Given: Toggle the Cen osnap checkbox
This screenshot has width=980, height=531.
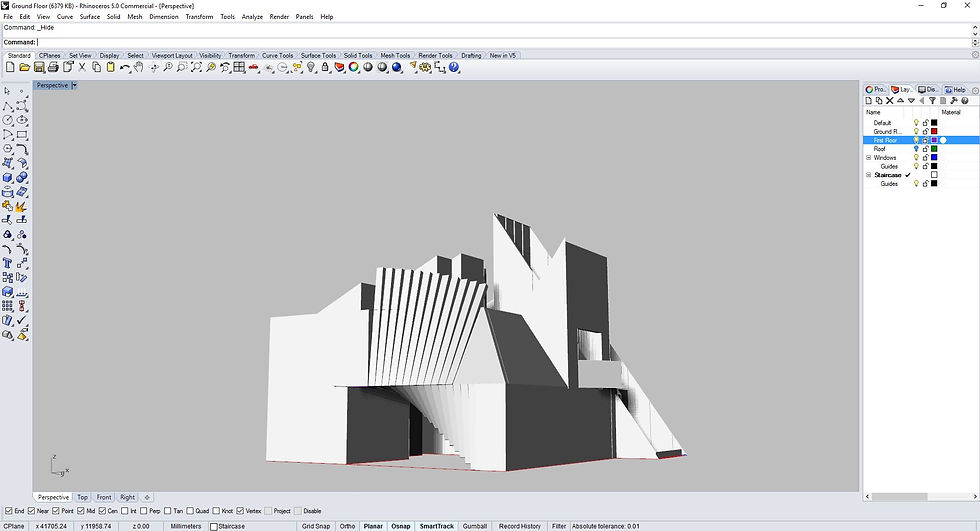Looking at the screenshot, I should click(x=102, y=511).
